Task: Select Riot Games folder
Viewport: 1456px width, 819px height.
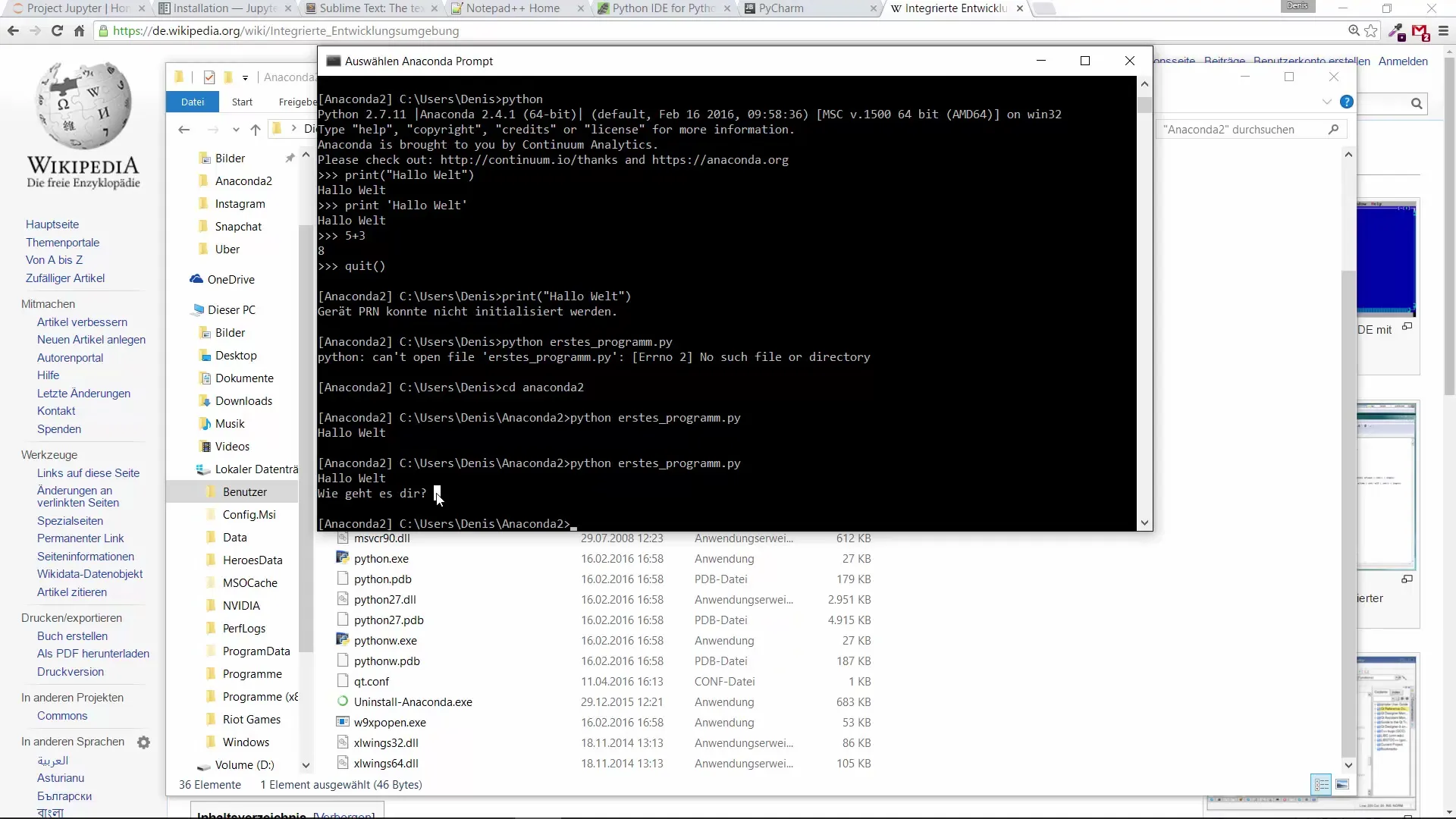Action: (251, 720)
